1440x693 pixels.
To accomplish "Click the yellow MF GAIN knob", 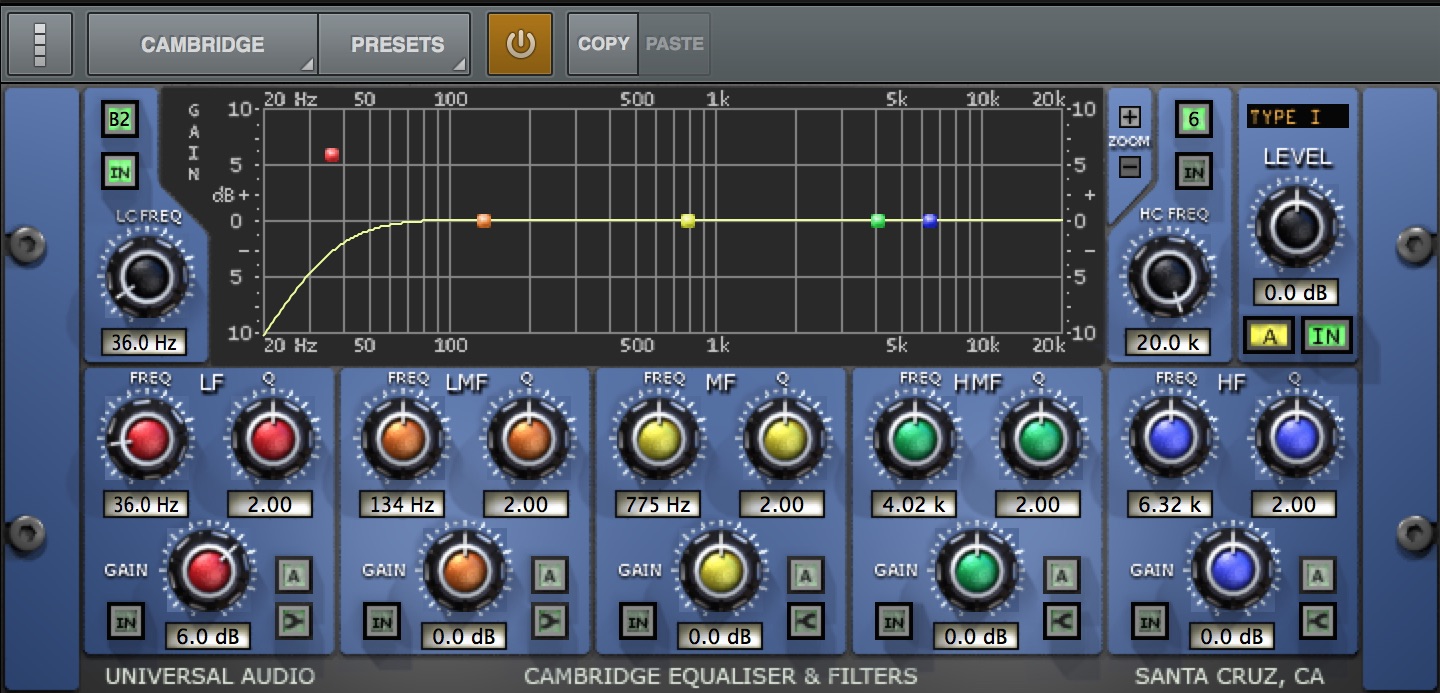I will [x=720, y=569].
